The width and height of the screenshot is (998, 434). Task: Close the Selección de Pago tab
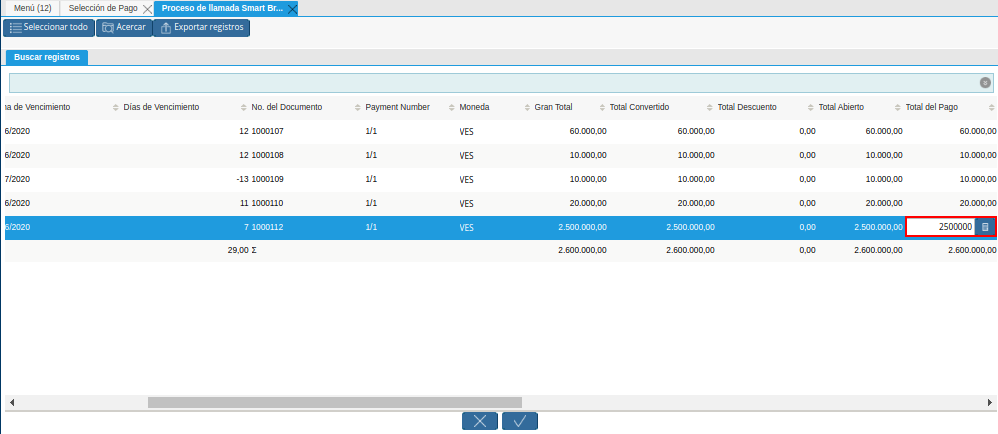[146, 8]
